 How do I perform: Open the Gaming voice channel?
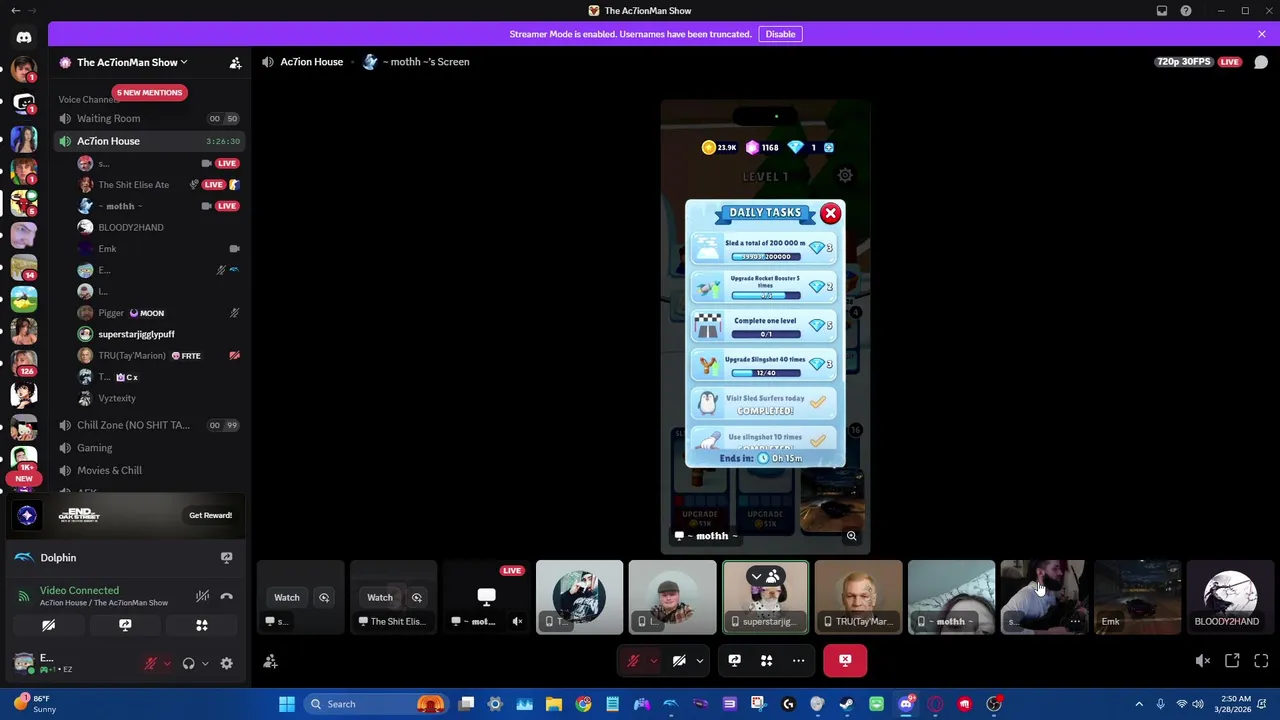point(150,448)
